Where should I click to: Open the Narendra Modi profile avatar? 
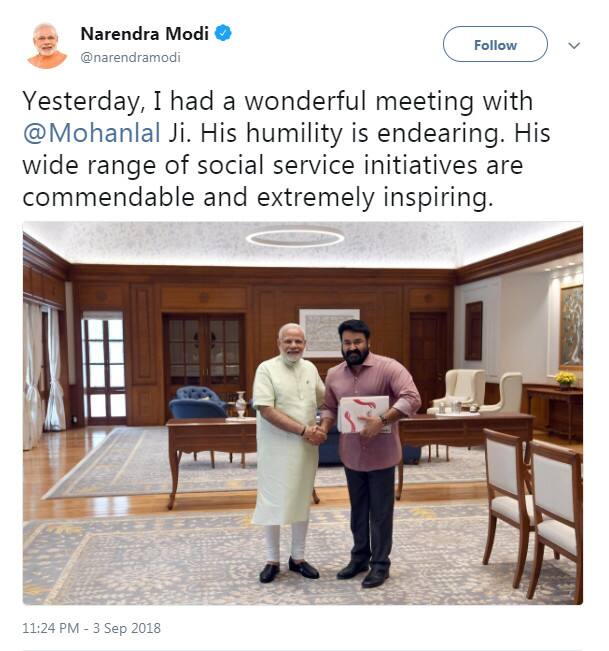coord(46,45)
